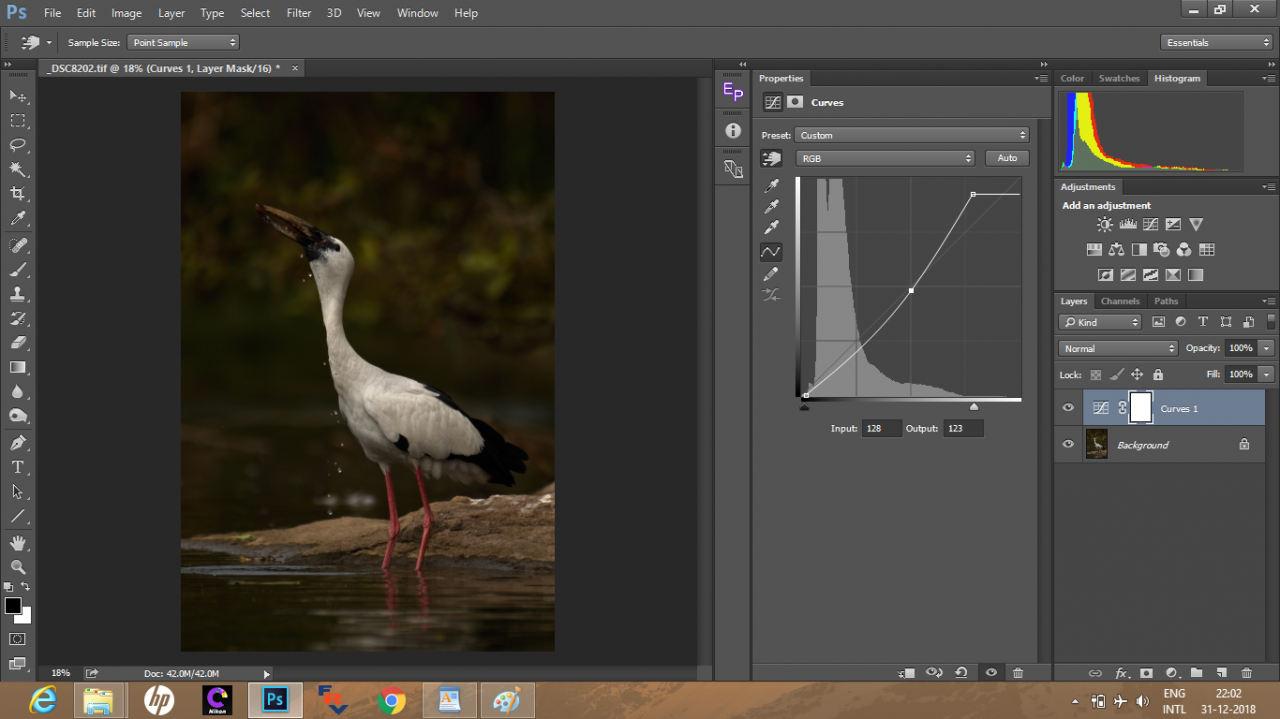Click the create new layer icon
1280x719 pixels.
1222,673
